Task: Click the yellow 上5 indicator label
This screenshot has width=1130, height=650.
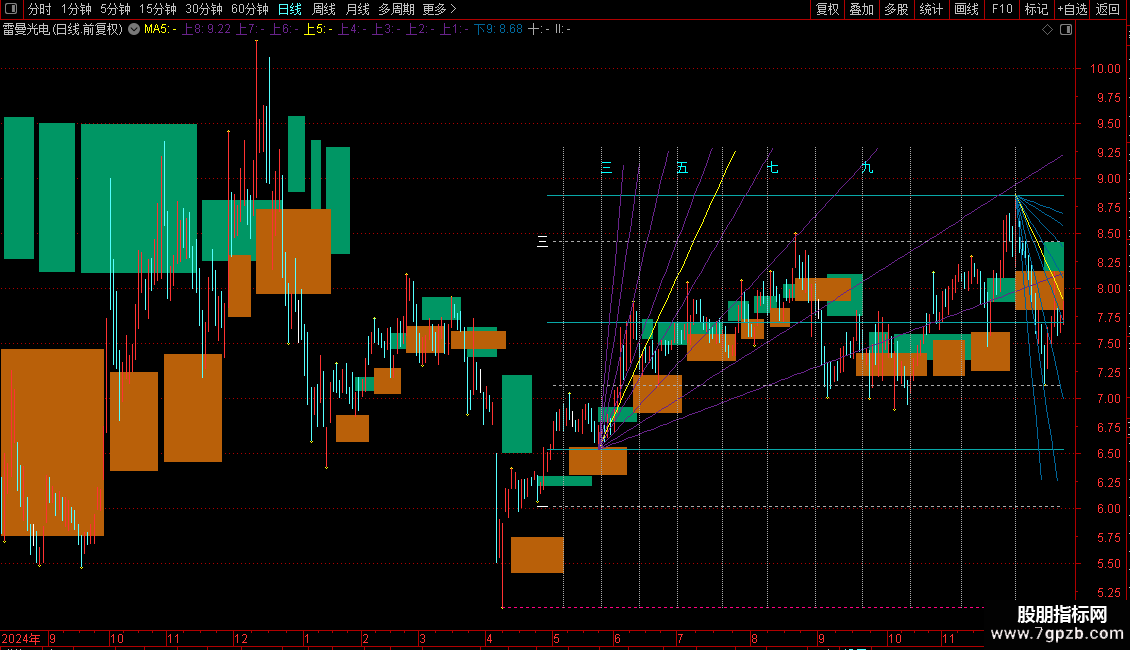Action: click(x=318, y=30)
